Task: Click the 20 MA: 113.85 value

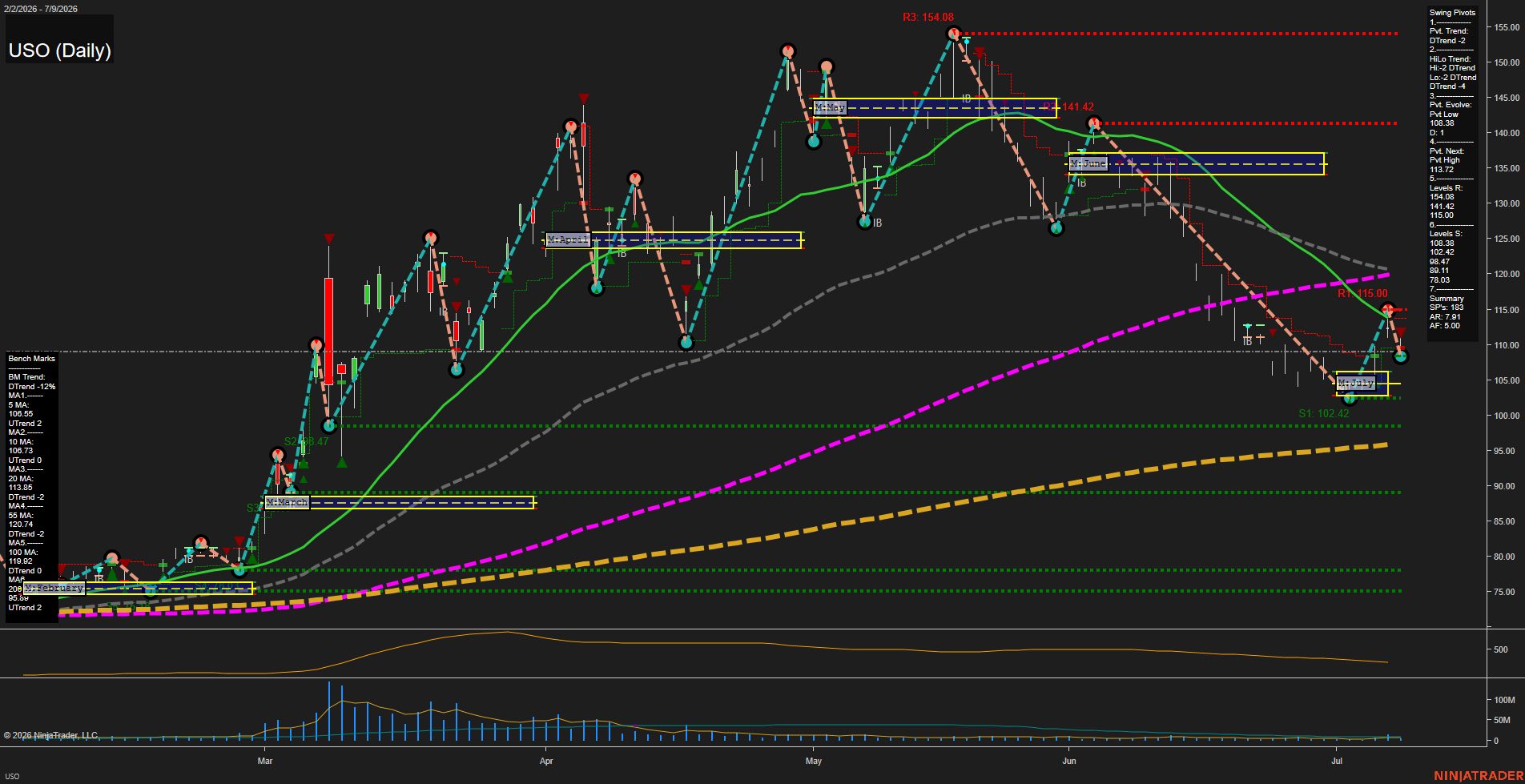Action: click(21, 483)
